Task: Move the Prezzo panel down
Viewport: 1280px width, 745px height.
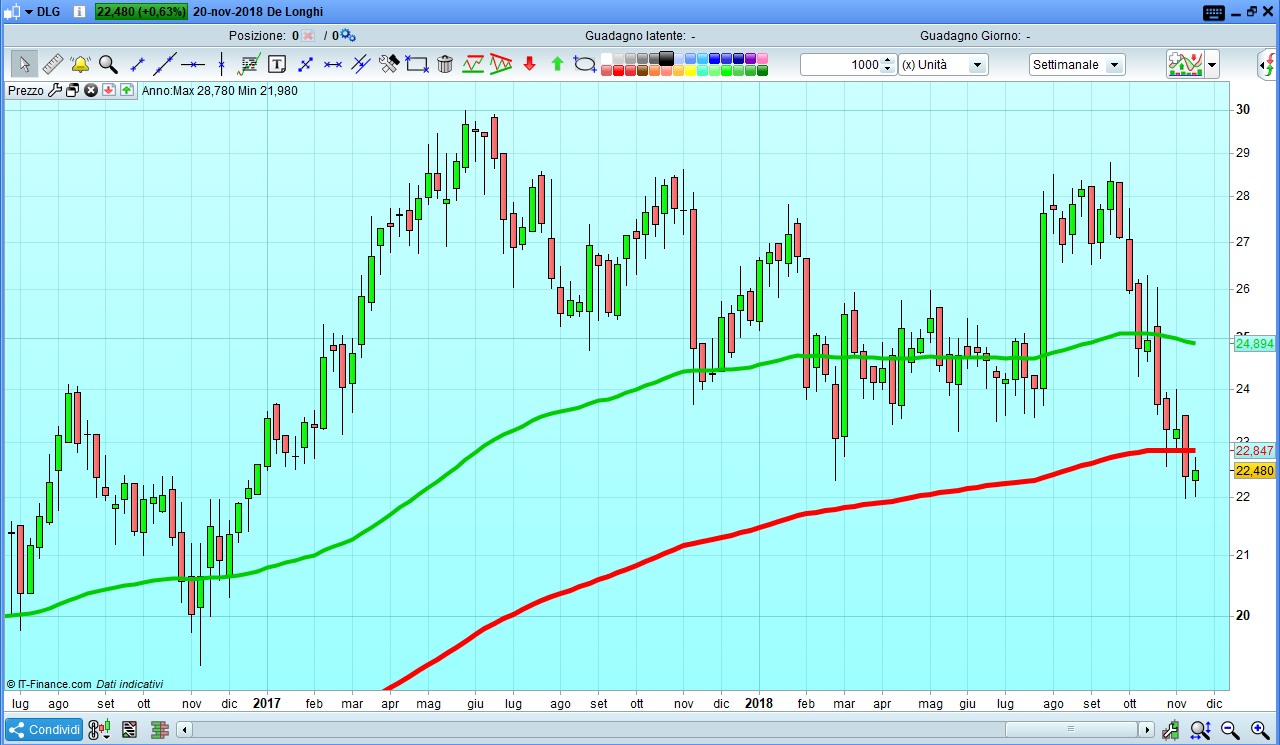Action: click(109, 90)
